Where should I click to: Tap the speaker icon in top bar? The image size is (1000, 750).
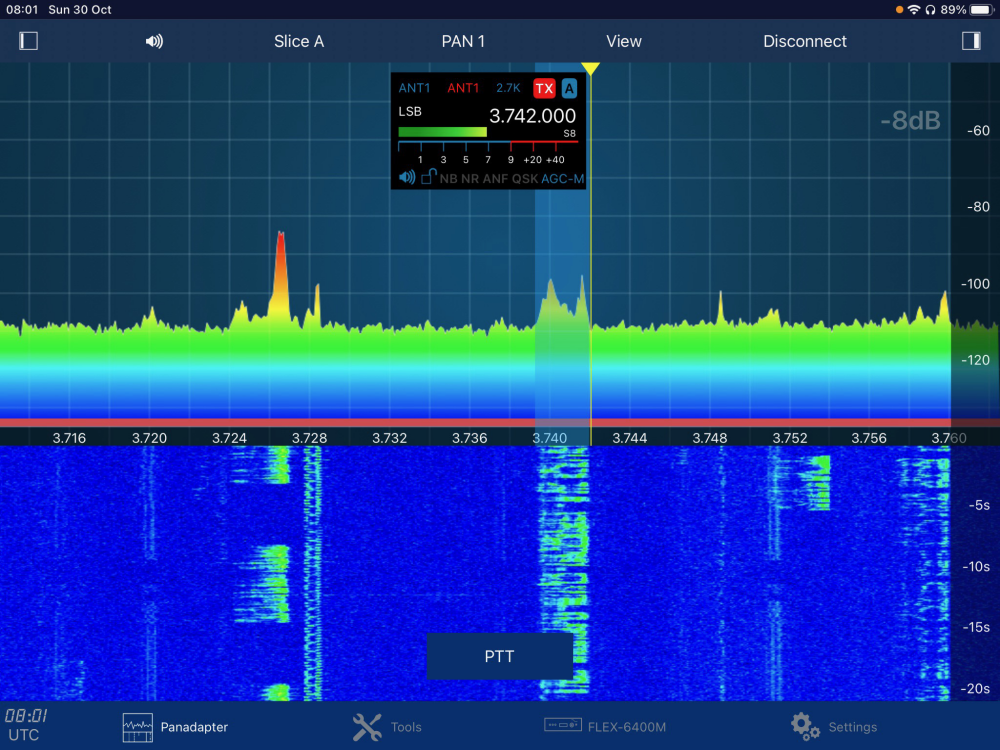tap(154, 41)
